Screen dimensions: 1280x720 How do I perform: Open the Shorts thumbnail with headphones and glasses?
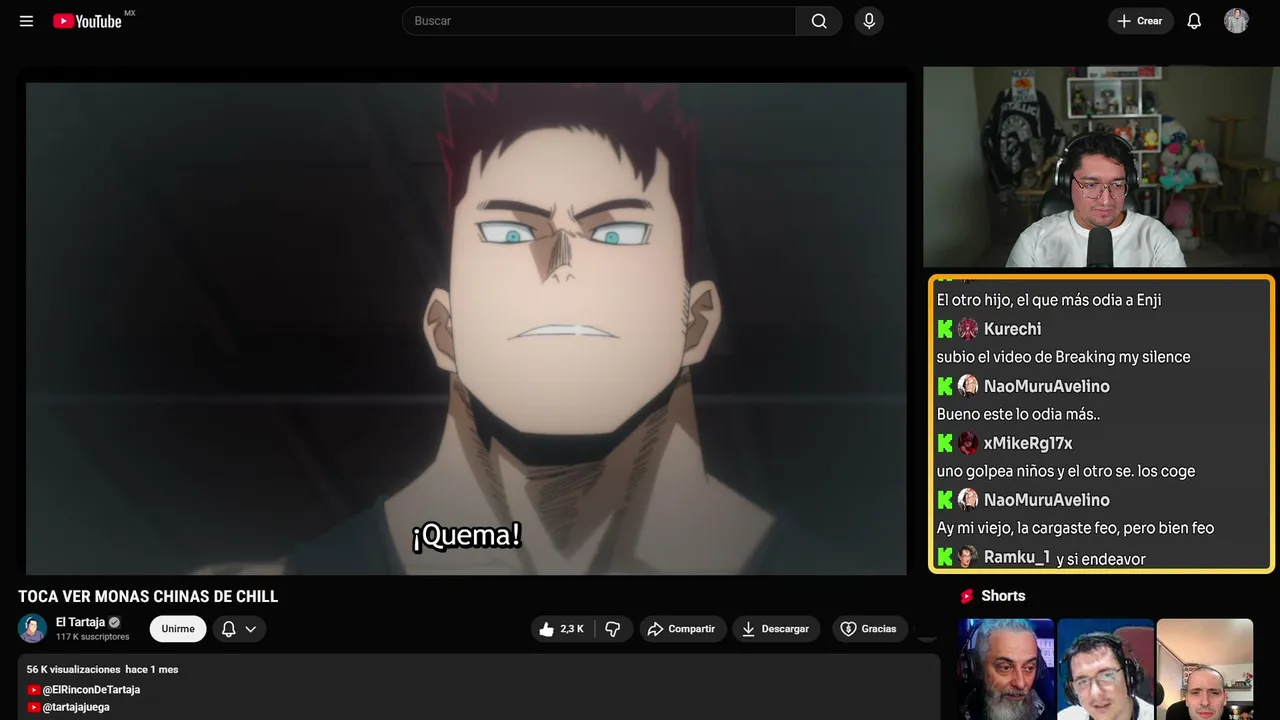[1105, 669]
